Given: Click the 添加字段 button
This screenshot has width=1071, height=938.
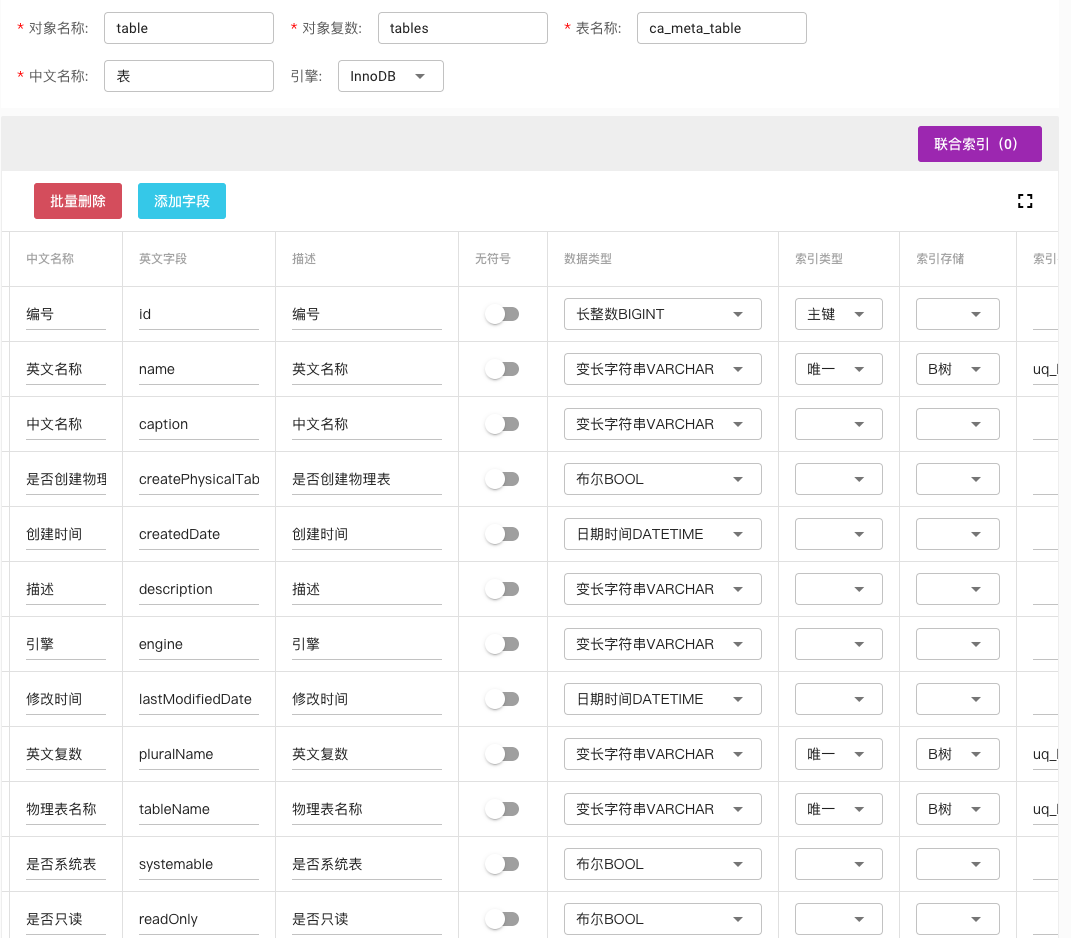Looking at the screenshot, I should pyautogui.click(x=182, y=201).
